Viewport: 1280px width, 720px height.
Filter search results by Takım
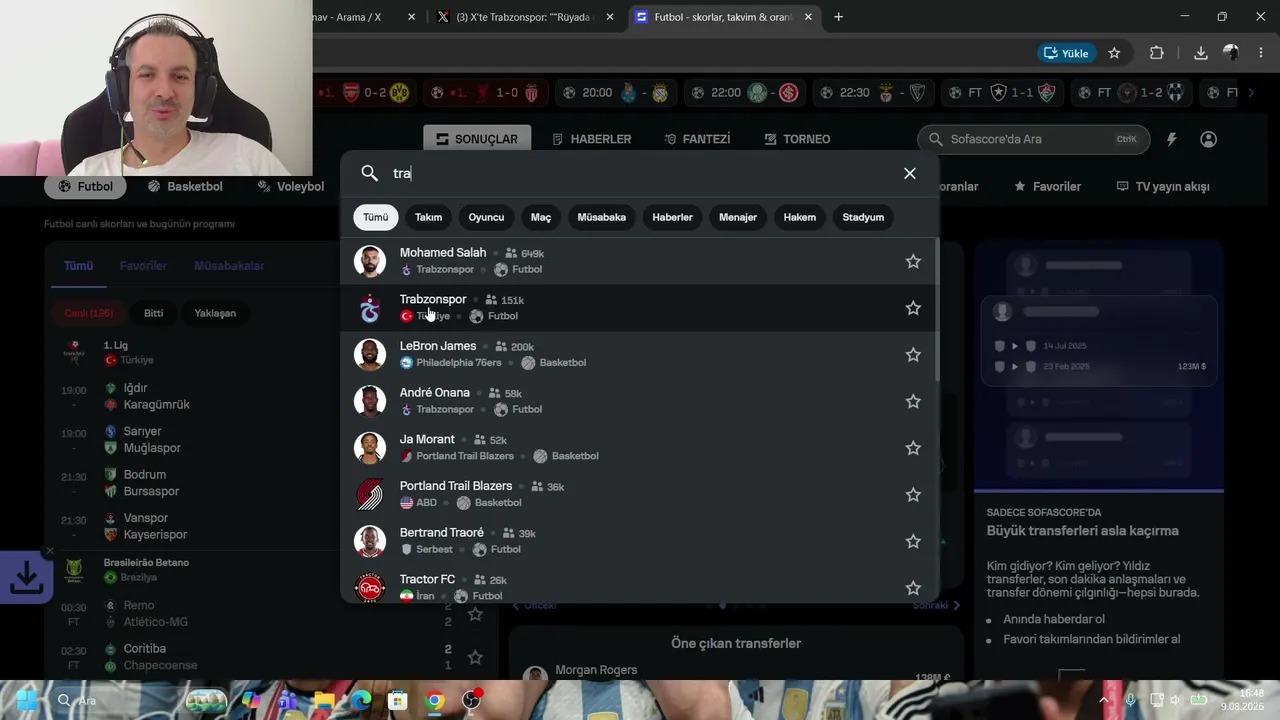pyautogui.click(x=428, y=217)
